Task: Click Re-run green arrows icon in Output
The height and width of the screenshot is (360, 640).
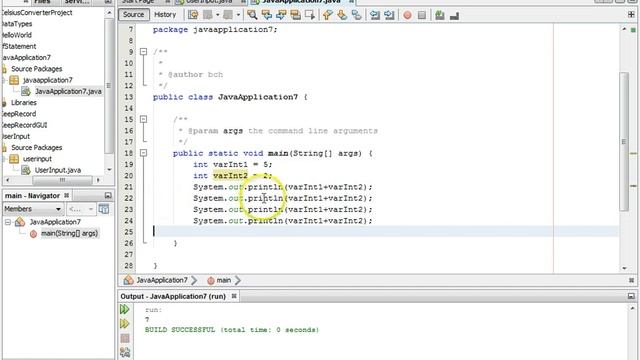Action: click(x=125, y=309)
